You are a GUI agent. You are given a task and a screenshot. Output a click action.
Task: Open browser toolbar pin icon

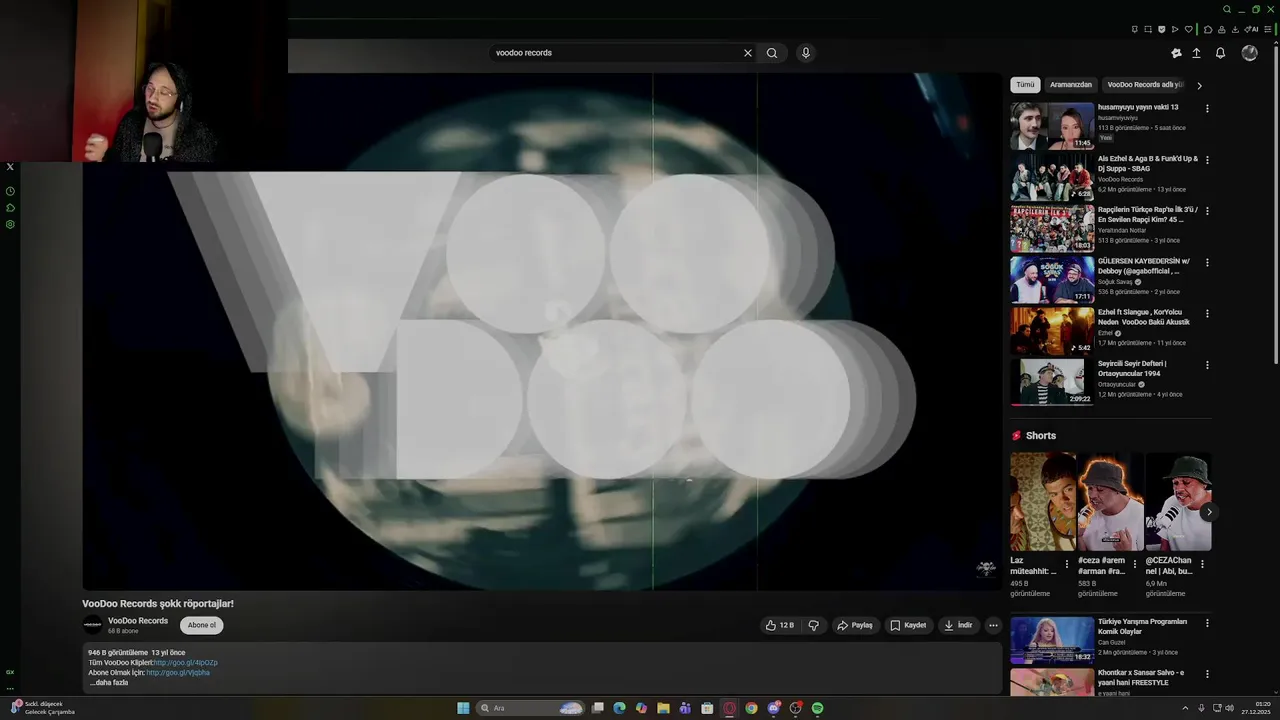pyautogui.click(x=1135, y=29)
